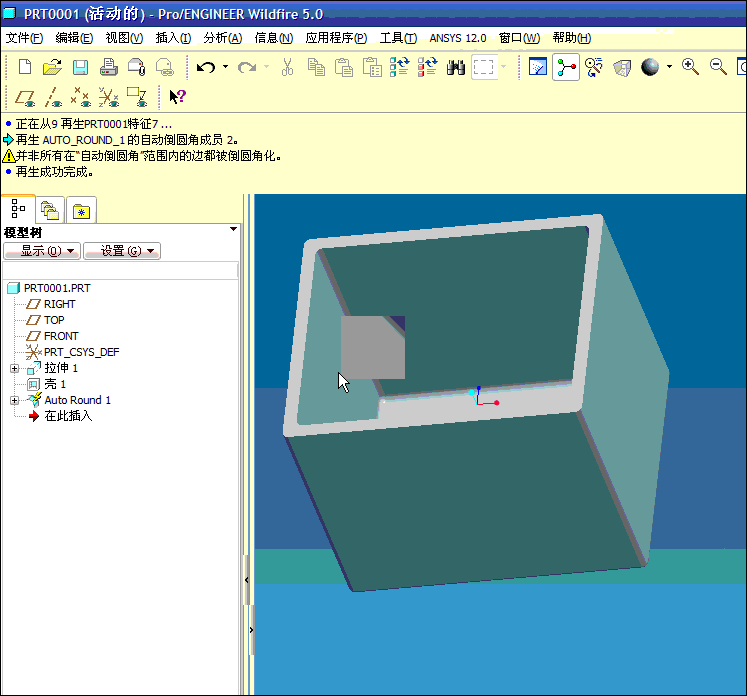The height and width of the screenshot is (696, 747).
Task: Switch to the Model Tree tab
Action: pos(18,209)
